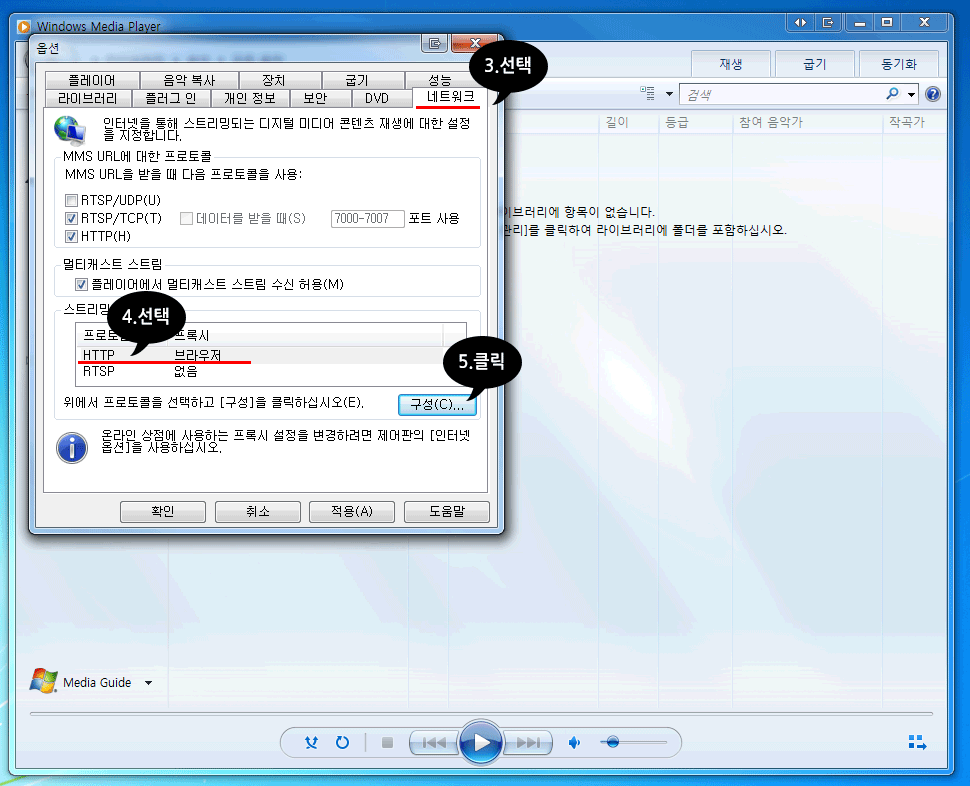Viewport: 970px width, 786px height.
Task: Switch to the 음악 복사 tab
Action: 189,80
